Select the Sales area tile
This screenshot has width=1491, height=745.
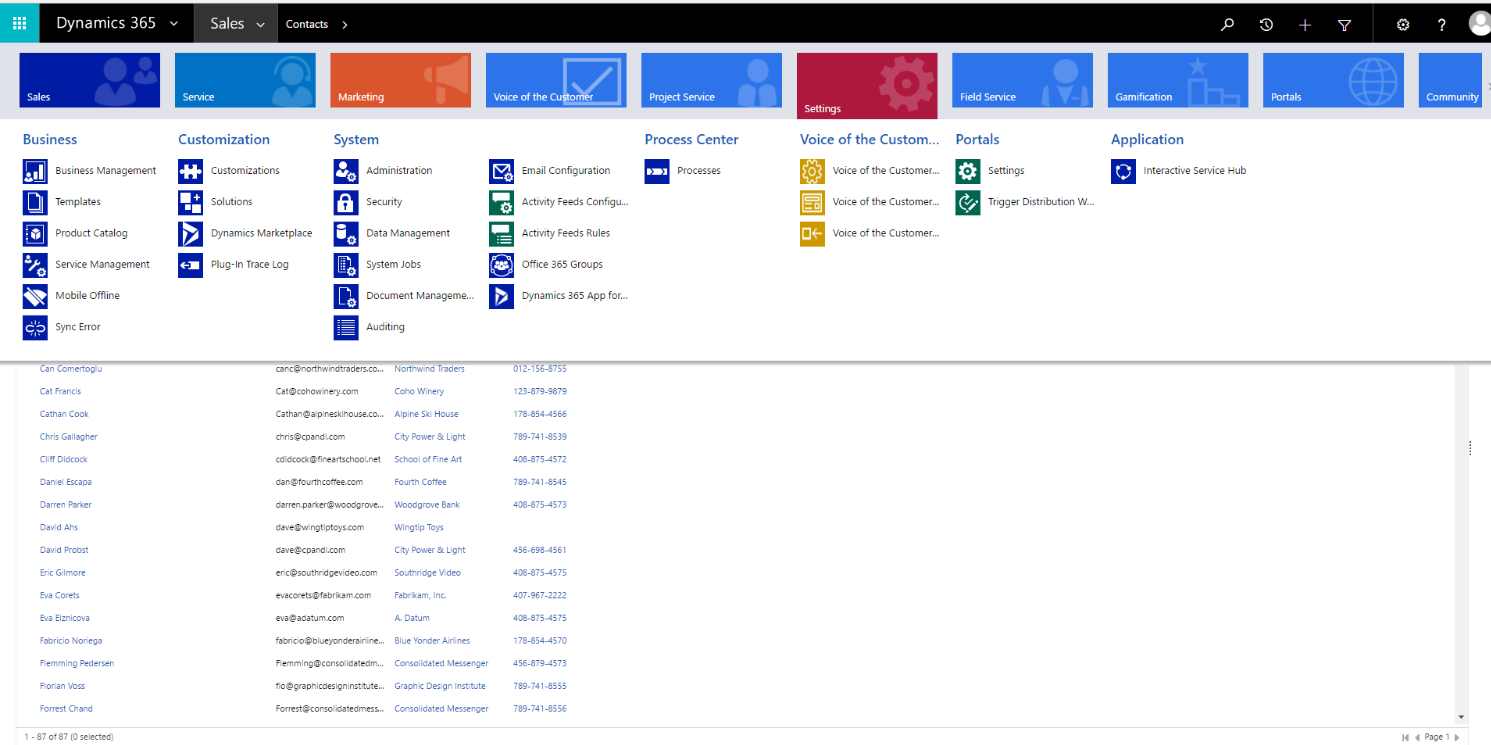tap(90, 80)
